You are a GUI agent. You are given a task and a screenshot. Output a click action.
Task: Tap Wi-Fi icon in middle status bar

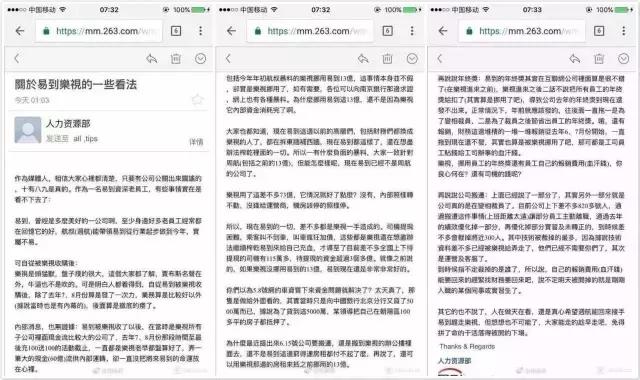[x=274, y=9]
